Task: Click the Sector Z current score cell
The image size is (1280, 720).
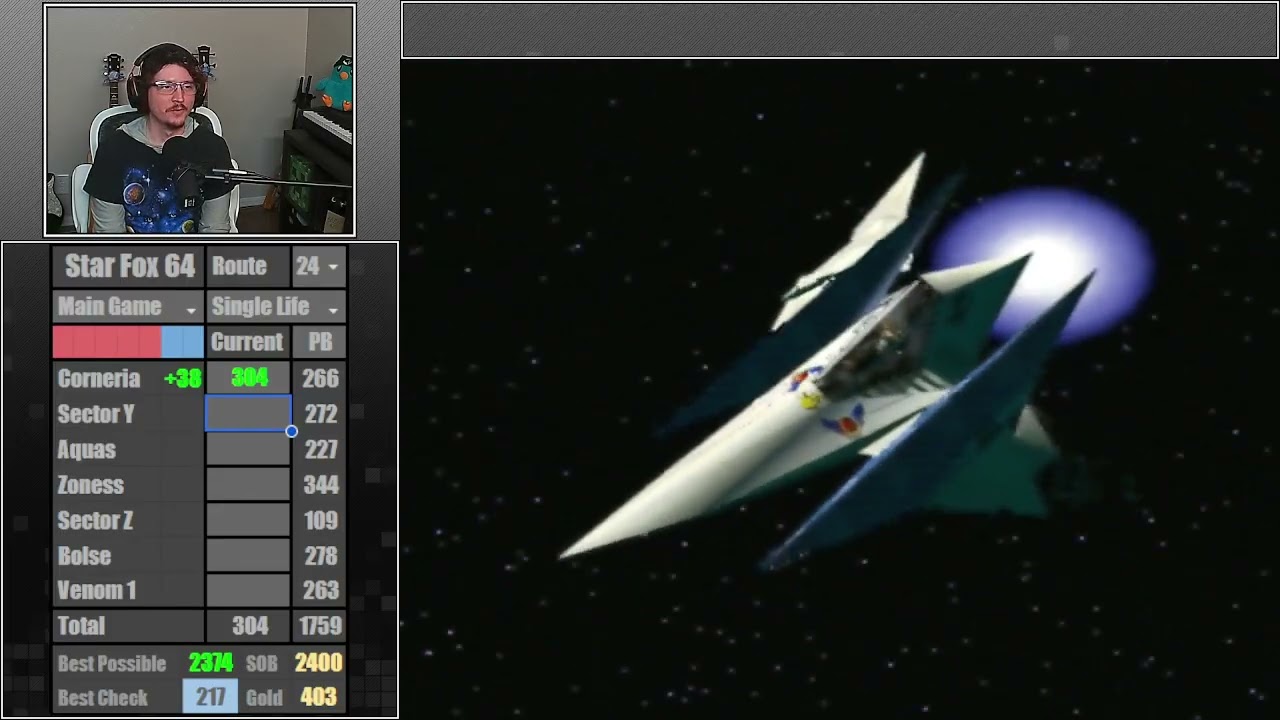Action: click(x=248, y=520)
